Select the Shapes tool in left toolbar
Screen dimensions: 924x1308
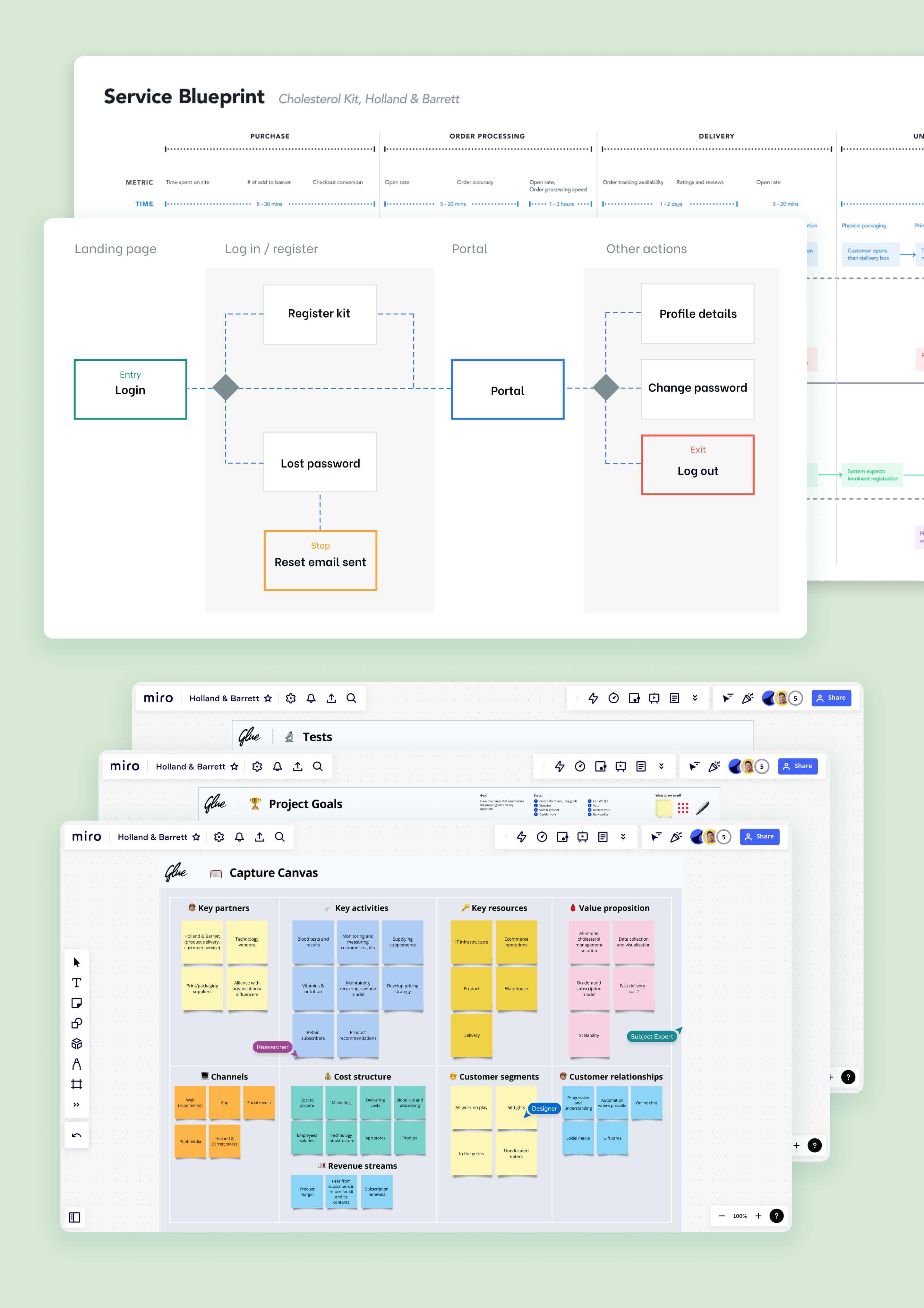pyautogui.click(x=76, y=1024)
